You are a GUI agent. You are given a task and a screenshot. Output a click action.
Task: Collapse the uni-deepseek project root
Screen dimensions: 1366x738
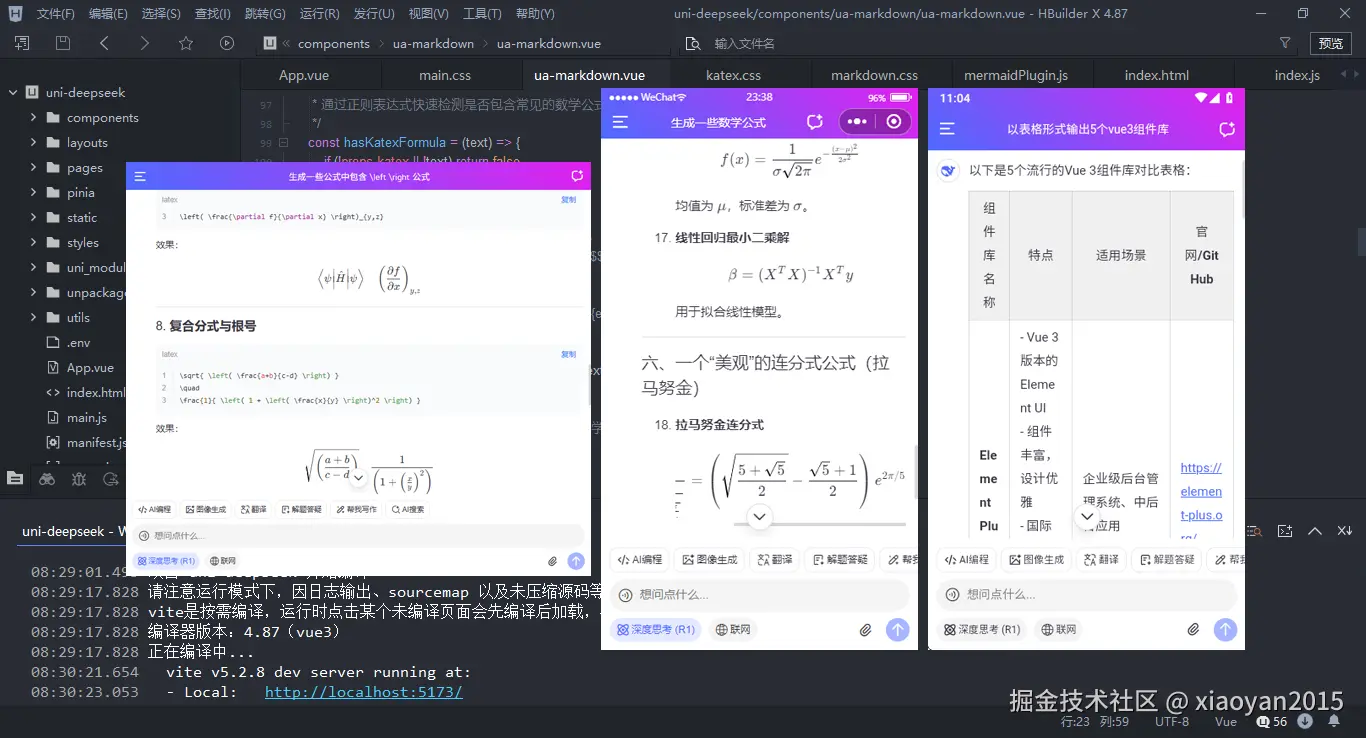(10, 92)
